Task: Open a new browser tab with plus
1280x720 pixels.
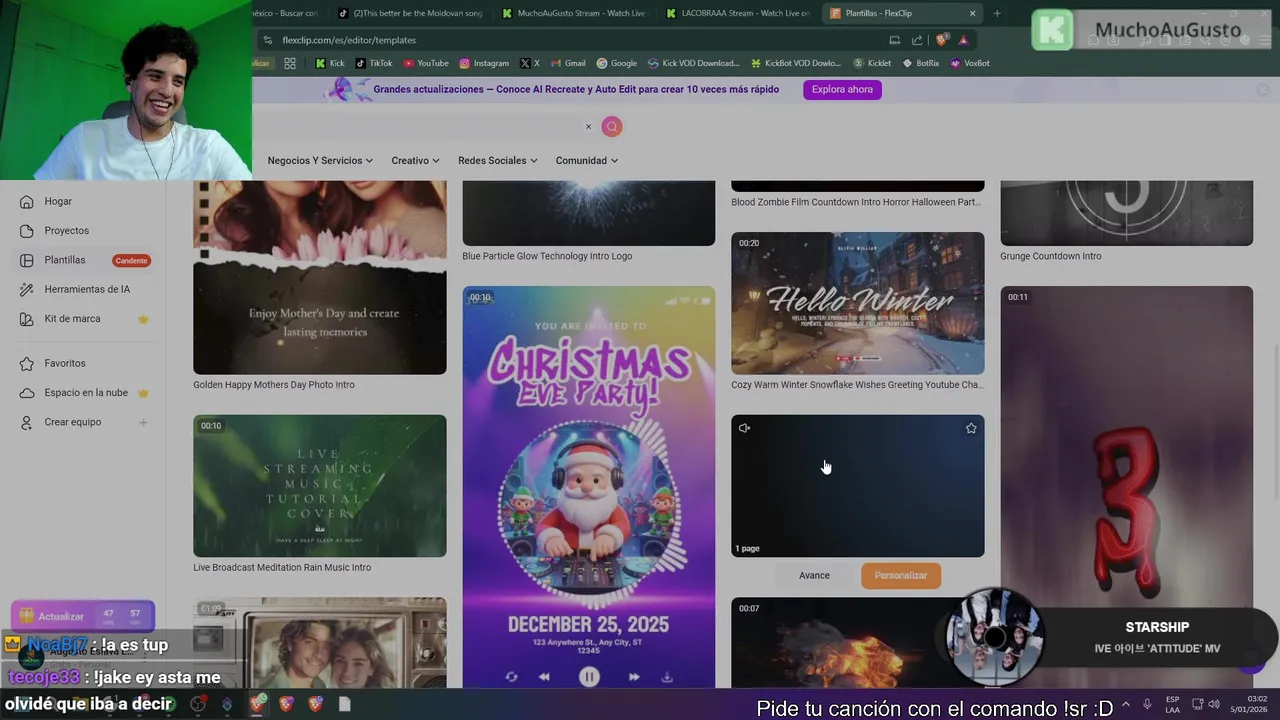Action: coord(996,13)
